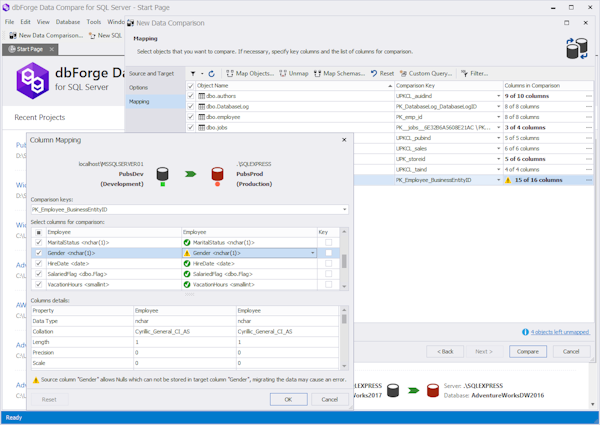Open the filter icon dropdown arrow in toolbar

(202, 73)
